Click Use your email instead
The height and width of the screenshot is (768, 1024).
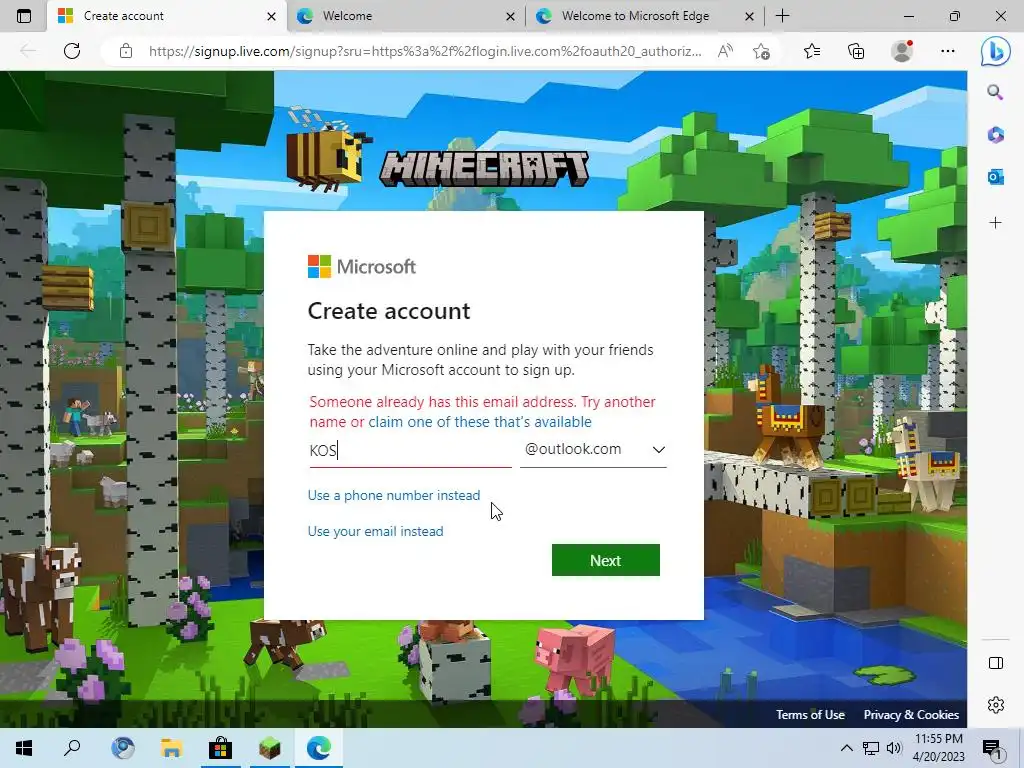[x=376, y=531]
